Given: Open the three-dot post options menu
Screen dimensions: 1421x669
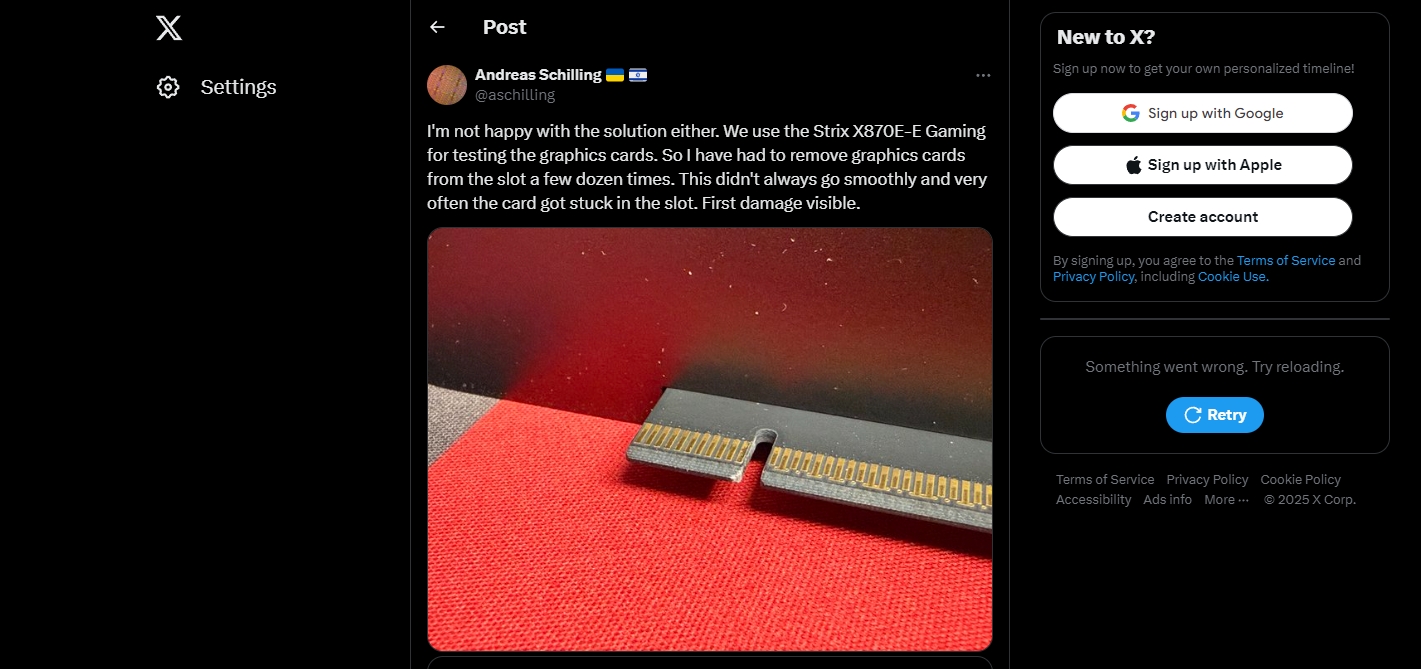Looking at the screenshot, I should [x=983, y=75].
